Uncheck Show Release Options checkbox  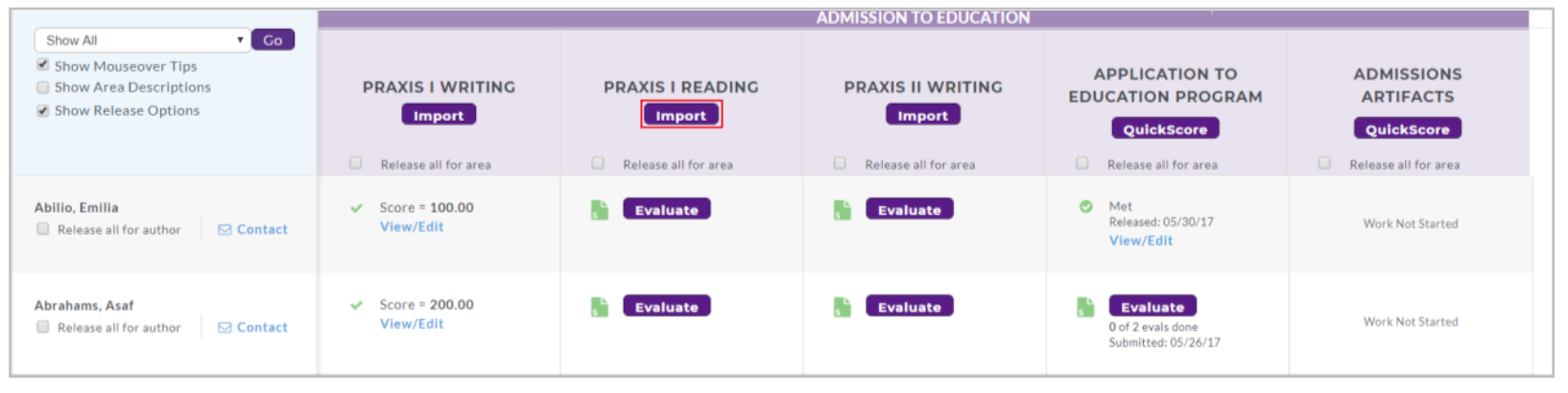click(x=42, y=110)
